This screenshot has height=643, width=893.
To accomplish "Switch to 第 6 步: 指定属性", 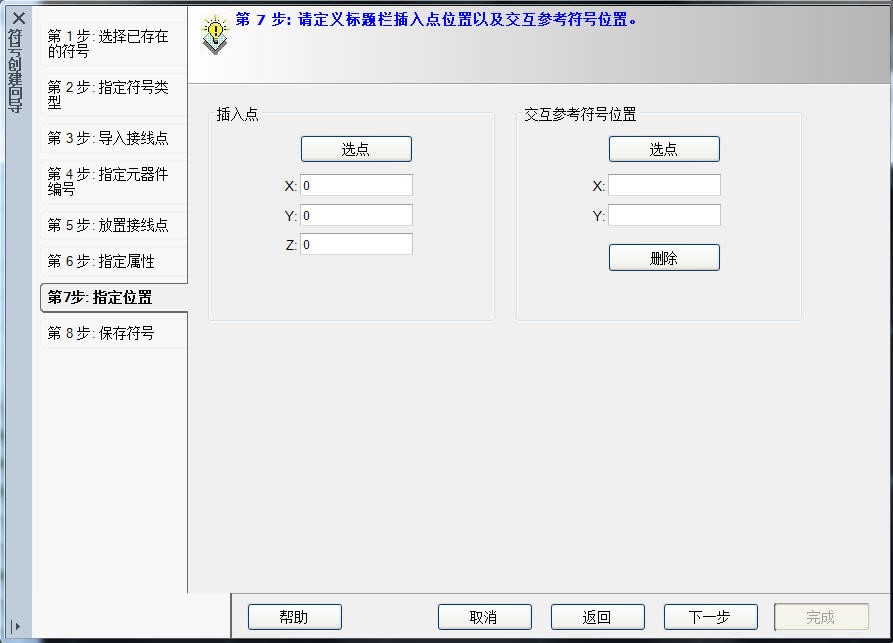I will click(x=113, y=261).
